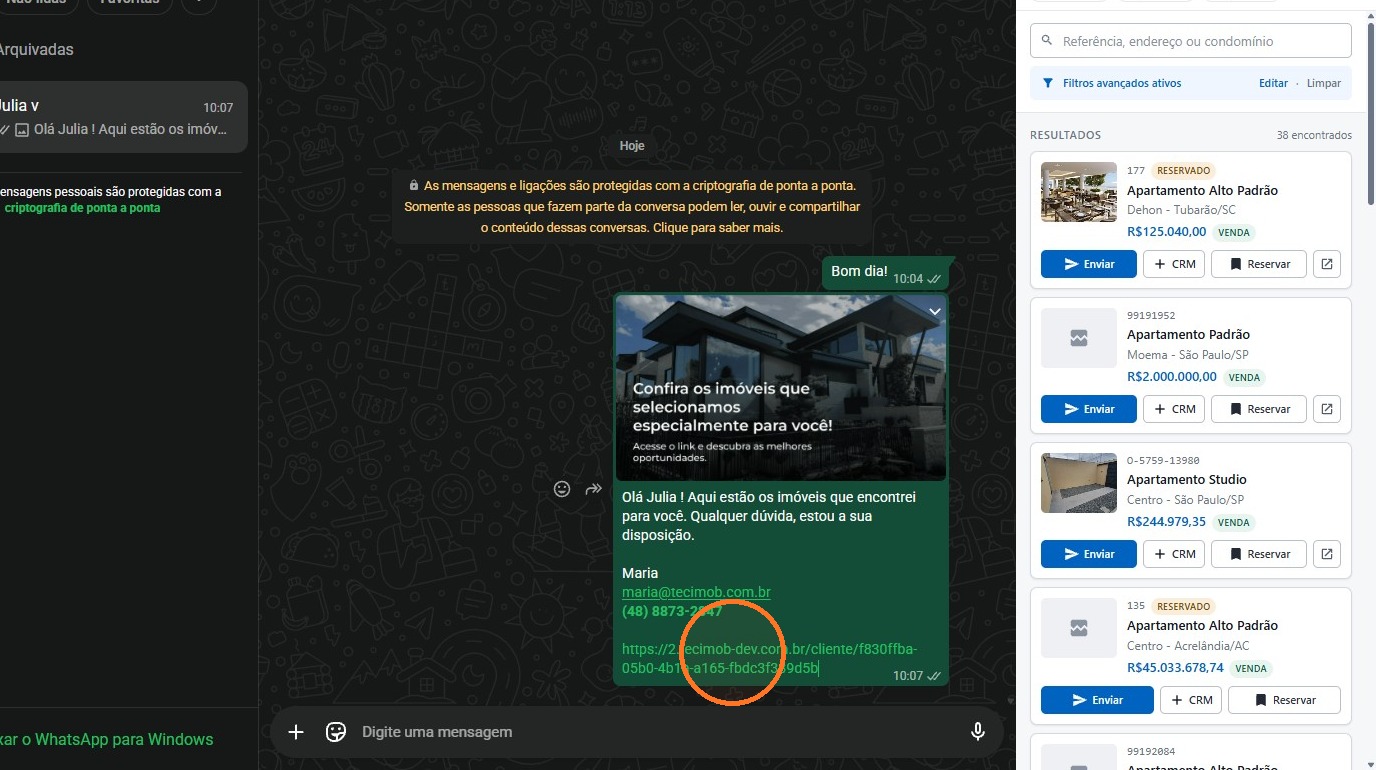Click the (48) phone number in the message

[672, 611]
